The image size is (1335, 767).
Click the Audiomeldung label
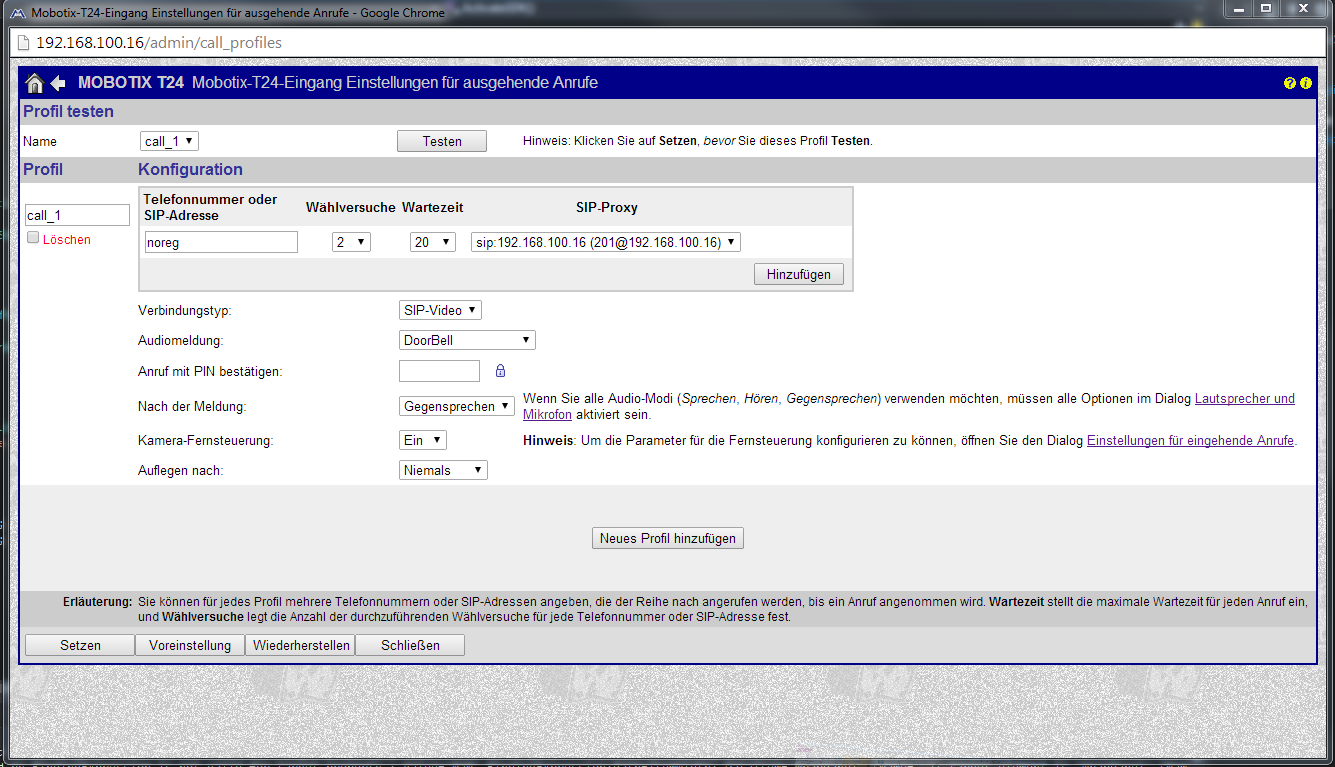(x=180, y=341)
